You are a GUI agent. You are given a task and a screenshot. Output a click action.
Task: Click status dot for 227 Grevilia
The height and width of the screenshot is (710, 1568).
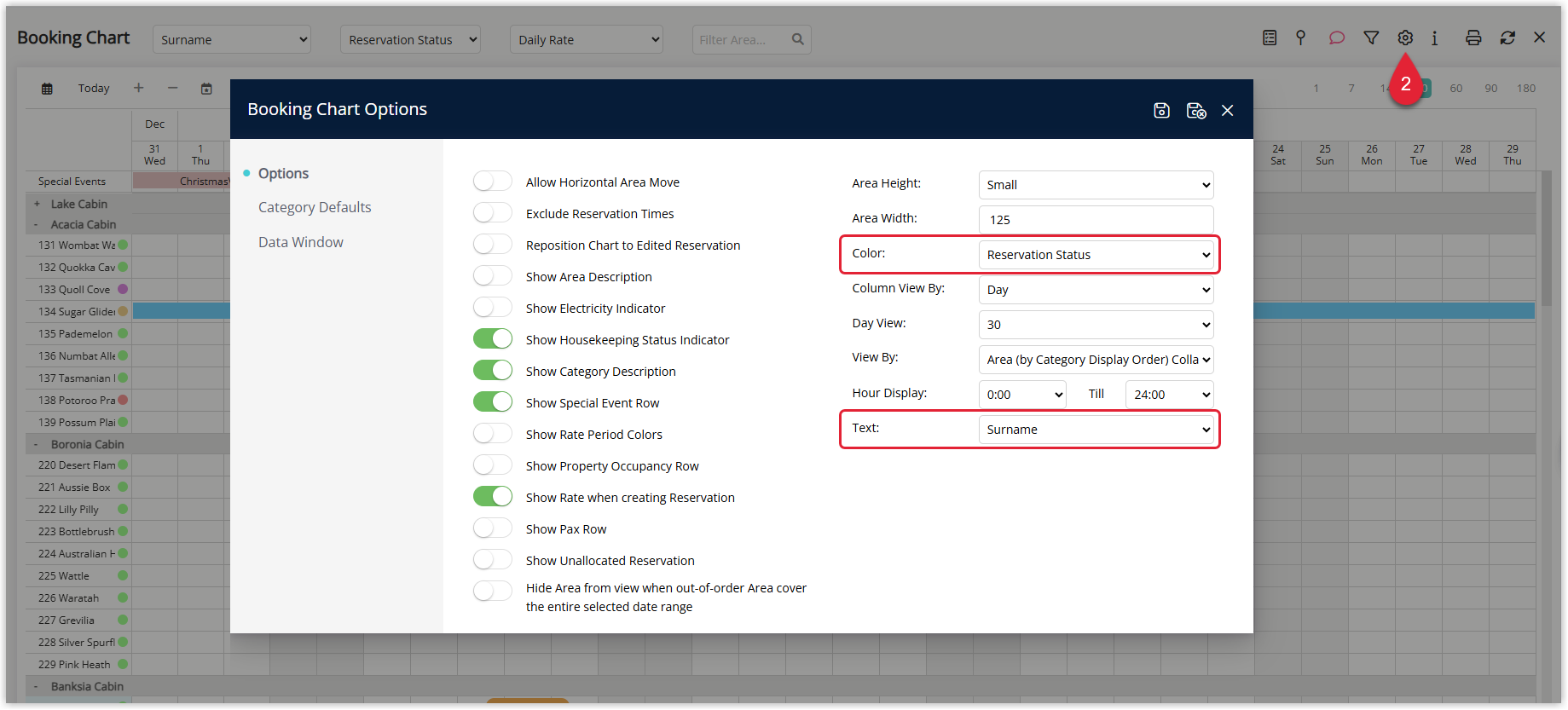[x=123, y=620]
